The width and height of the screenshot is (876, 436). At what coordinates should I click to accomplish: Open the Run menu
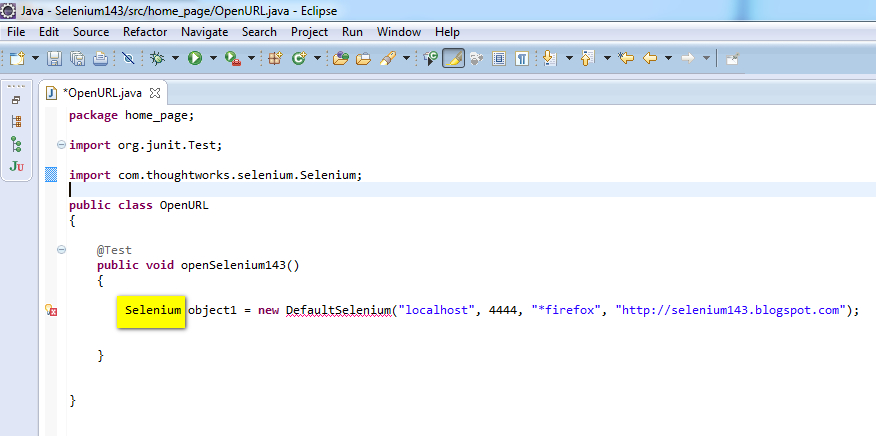[353, 32]
